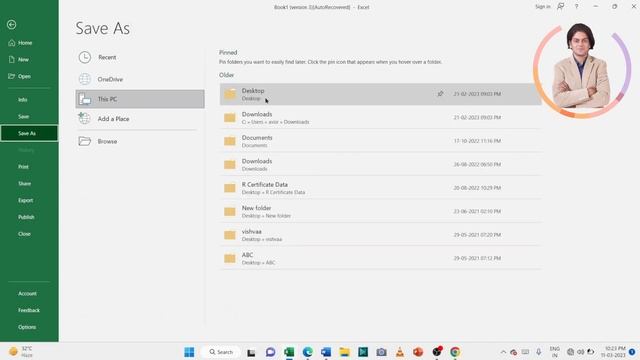Open the Camera app on taskbar
The image size is (640, 360).
tap(381, 352)
